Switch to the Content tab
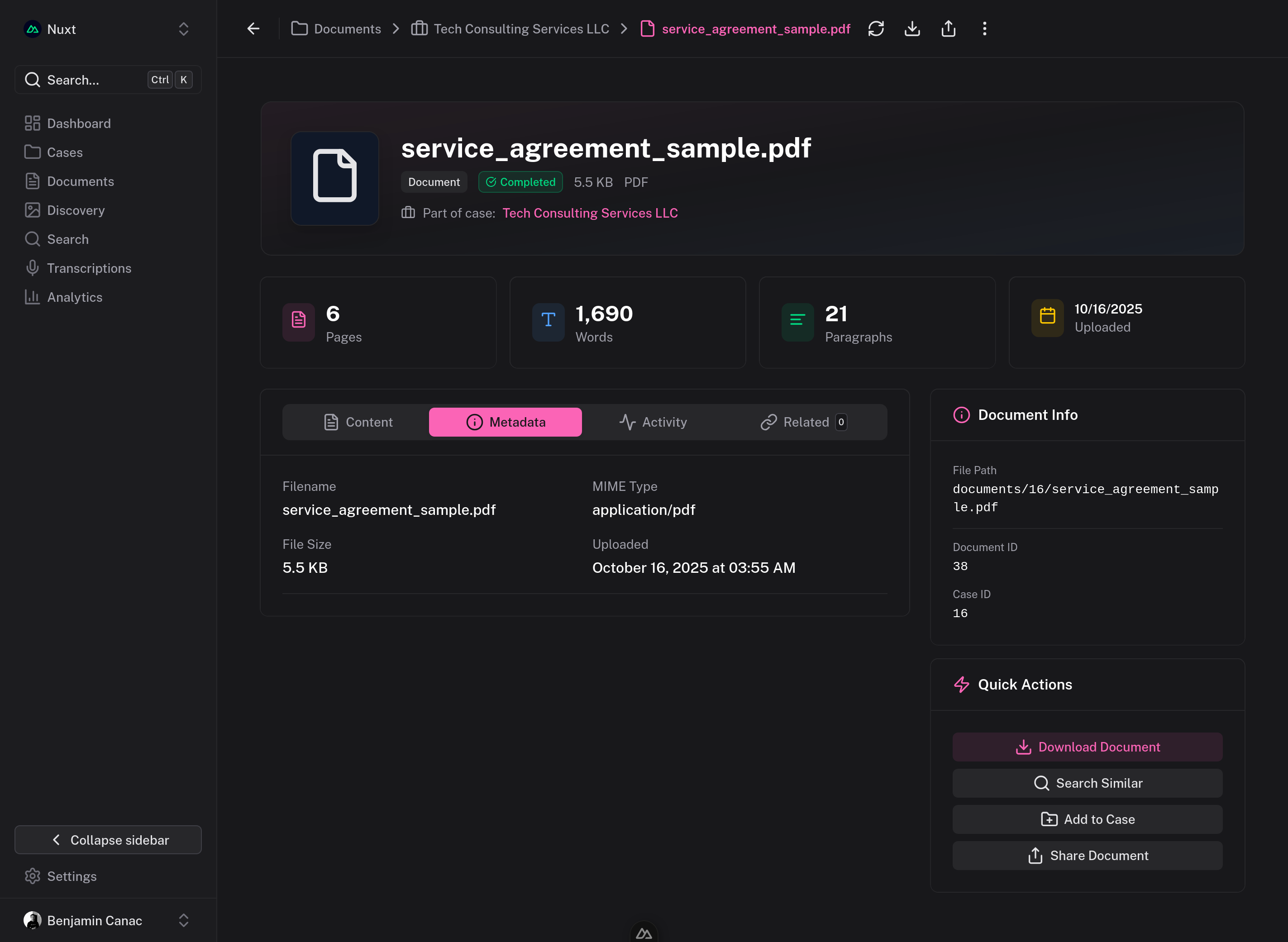This screenshot has height=942, width=1288. point(358,422)
